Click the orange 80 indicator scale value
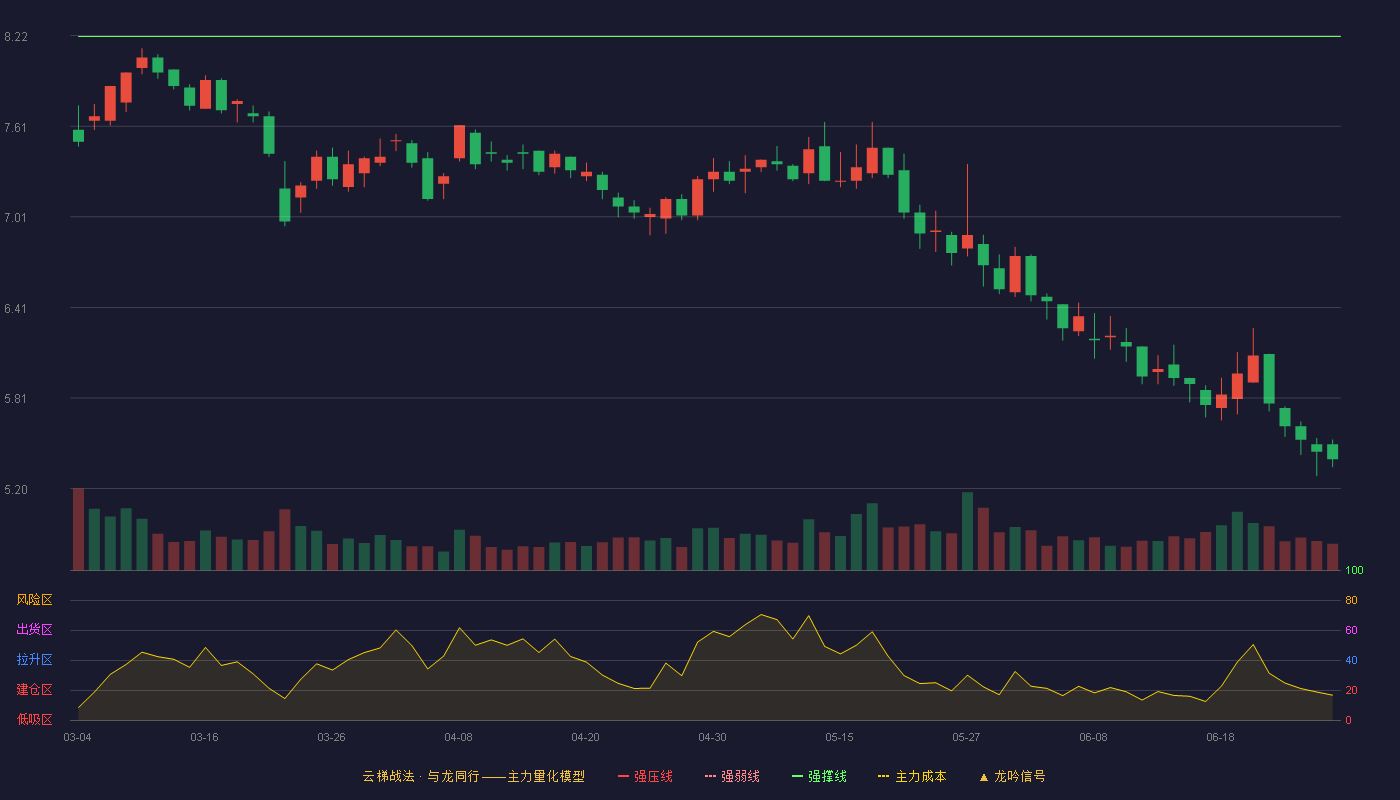 [x=1351, y=601]
